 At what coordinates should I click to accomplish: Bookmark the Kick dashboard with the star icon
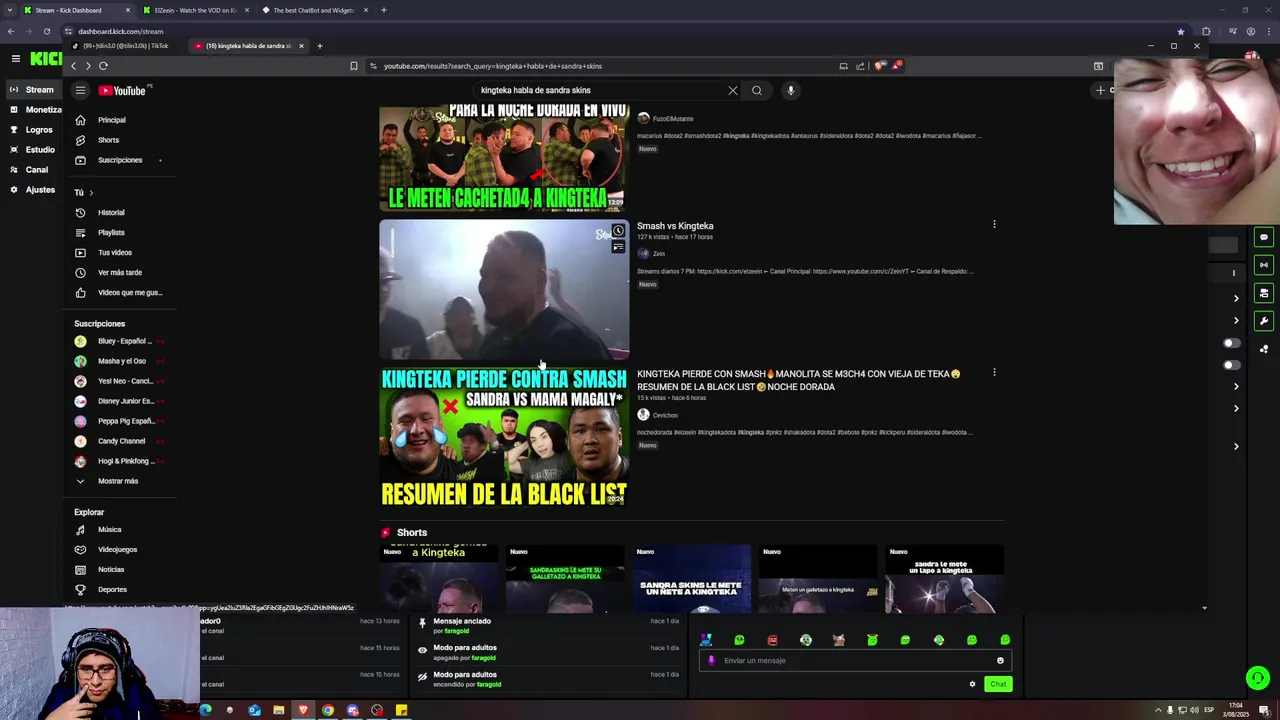coord(1181,31)
